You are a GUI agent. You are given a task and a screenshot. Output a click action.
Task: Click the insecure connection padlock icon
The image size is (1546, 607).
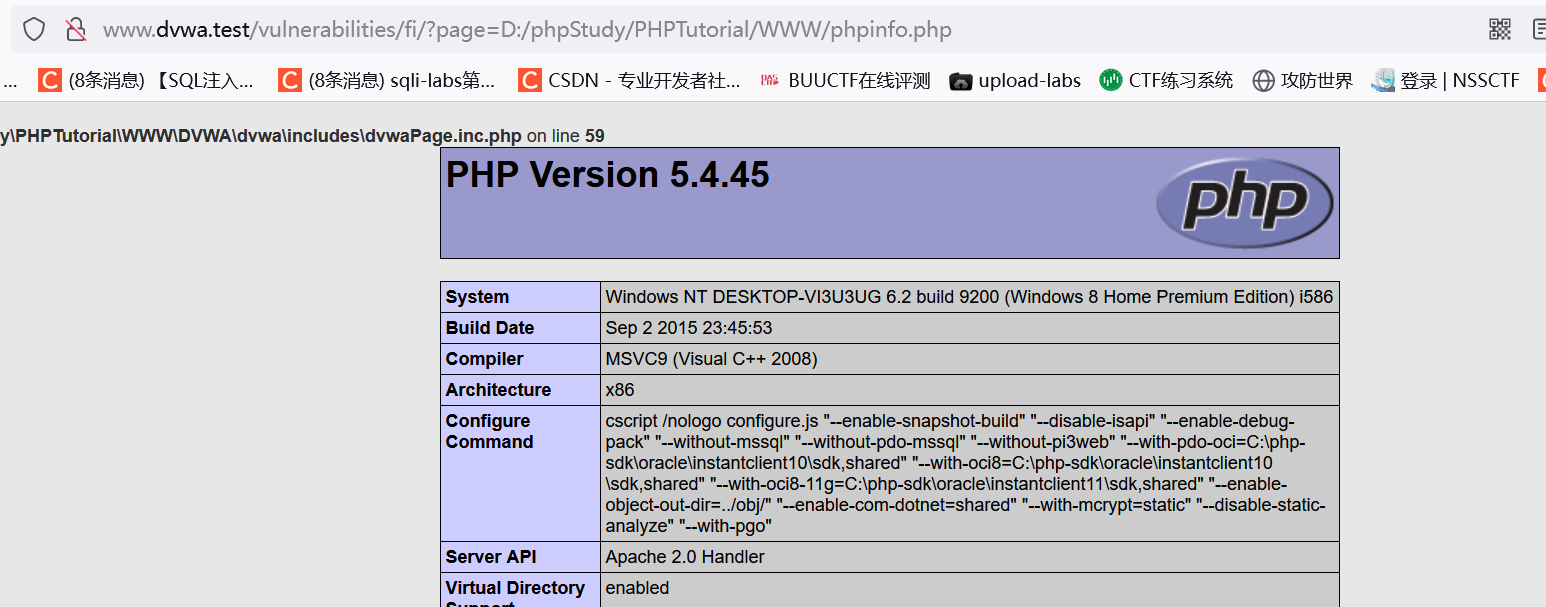coord(76,29)
